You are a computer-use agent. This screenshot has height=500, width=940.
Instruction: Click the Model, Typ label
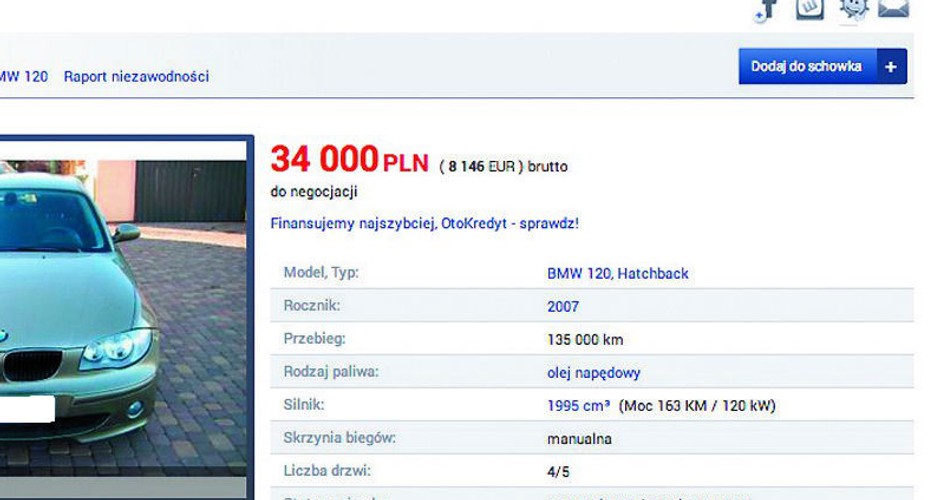coord(321,273)
